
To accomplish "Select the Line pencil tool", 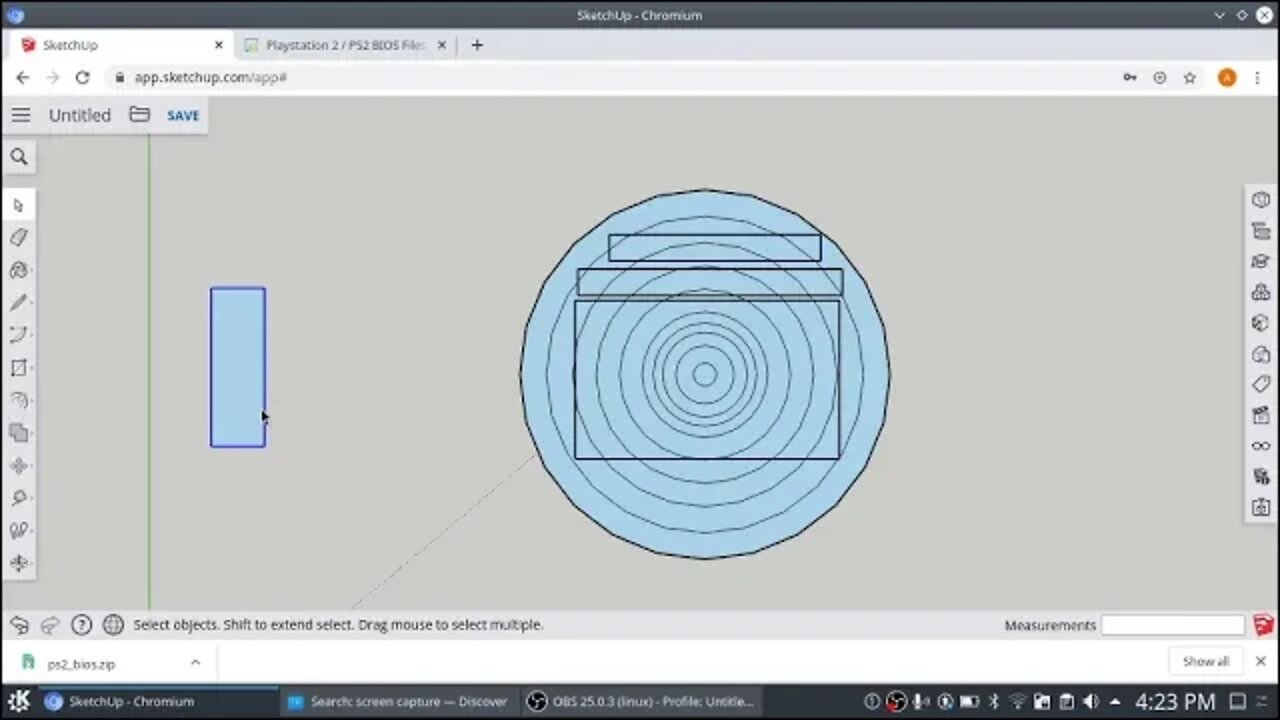I will 18,303.
